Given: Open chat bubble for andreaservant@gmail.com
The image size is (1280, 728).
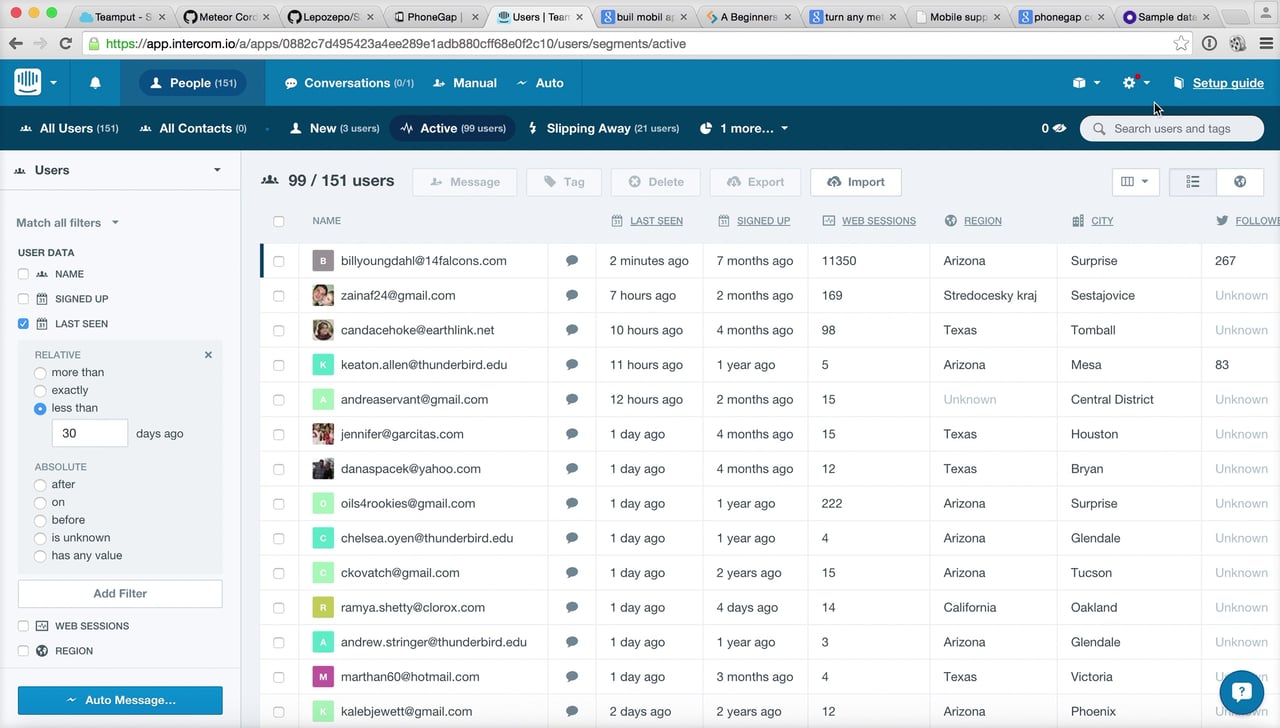Looking at the screenshot, I should click(x=572, y=399).
